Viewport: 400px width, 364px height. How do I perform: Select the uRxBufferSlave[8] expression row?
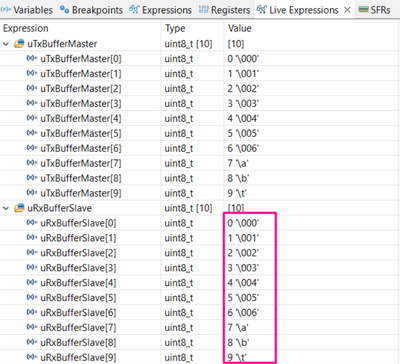[x=78, y=343]
